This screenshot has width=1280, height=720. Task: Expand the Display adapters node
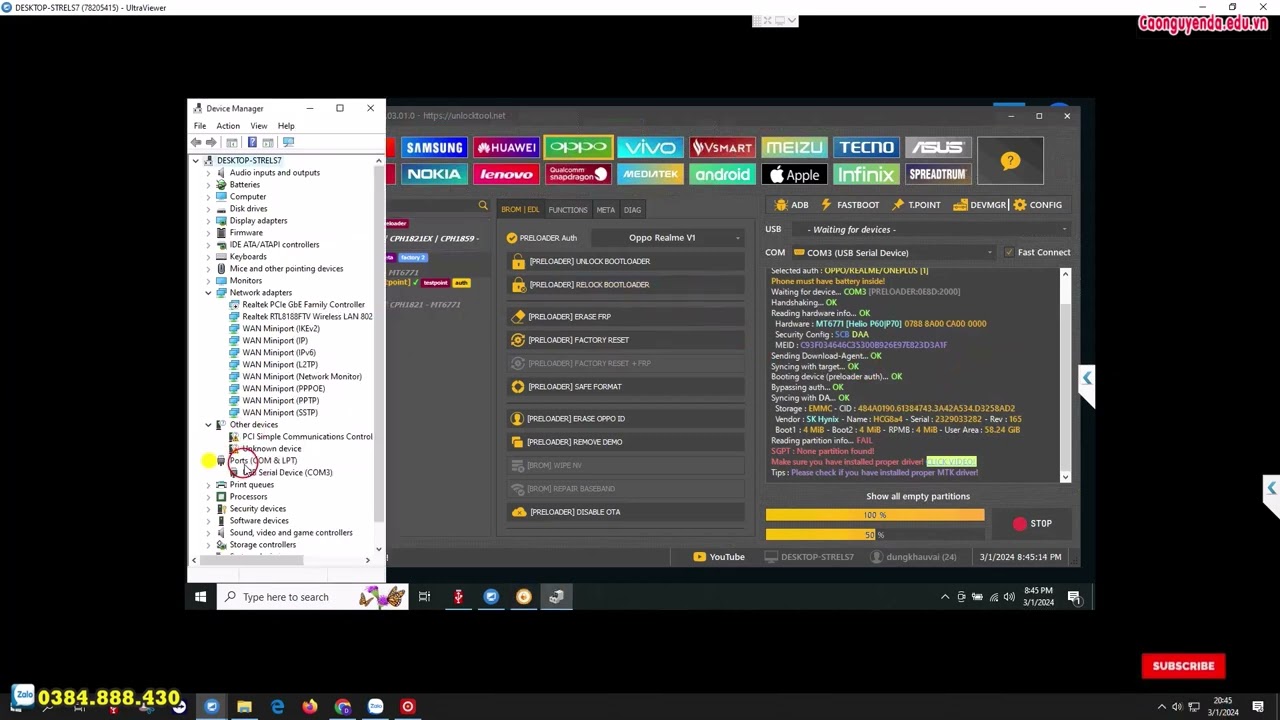tap(208, 221)
